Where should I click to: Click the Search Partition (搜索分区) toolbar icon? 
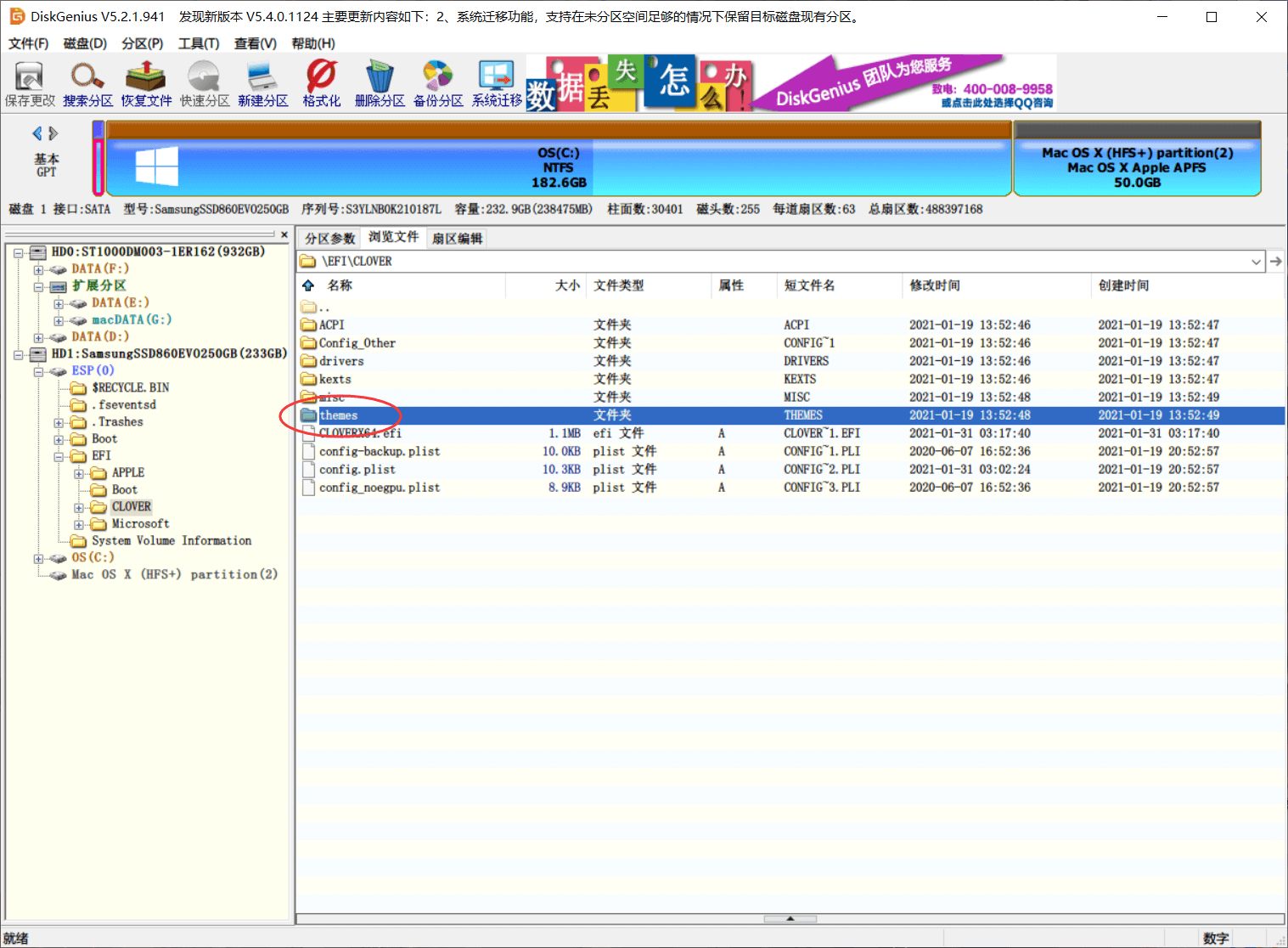(x=87, y=84)
